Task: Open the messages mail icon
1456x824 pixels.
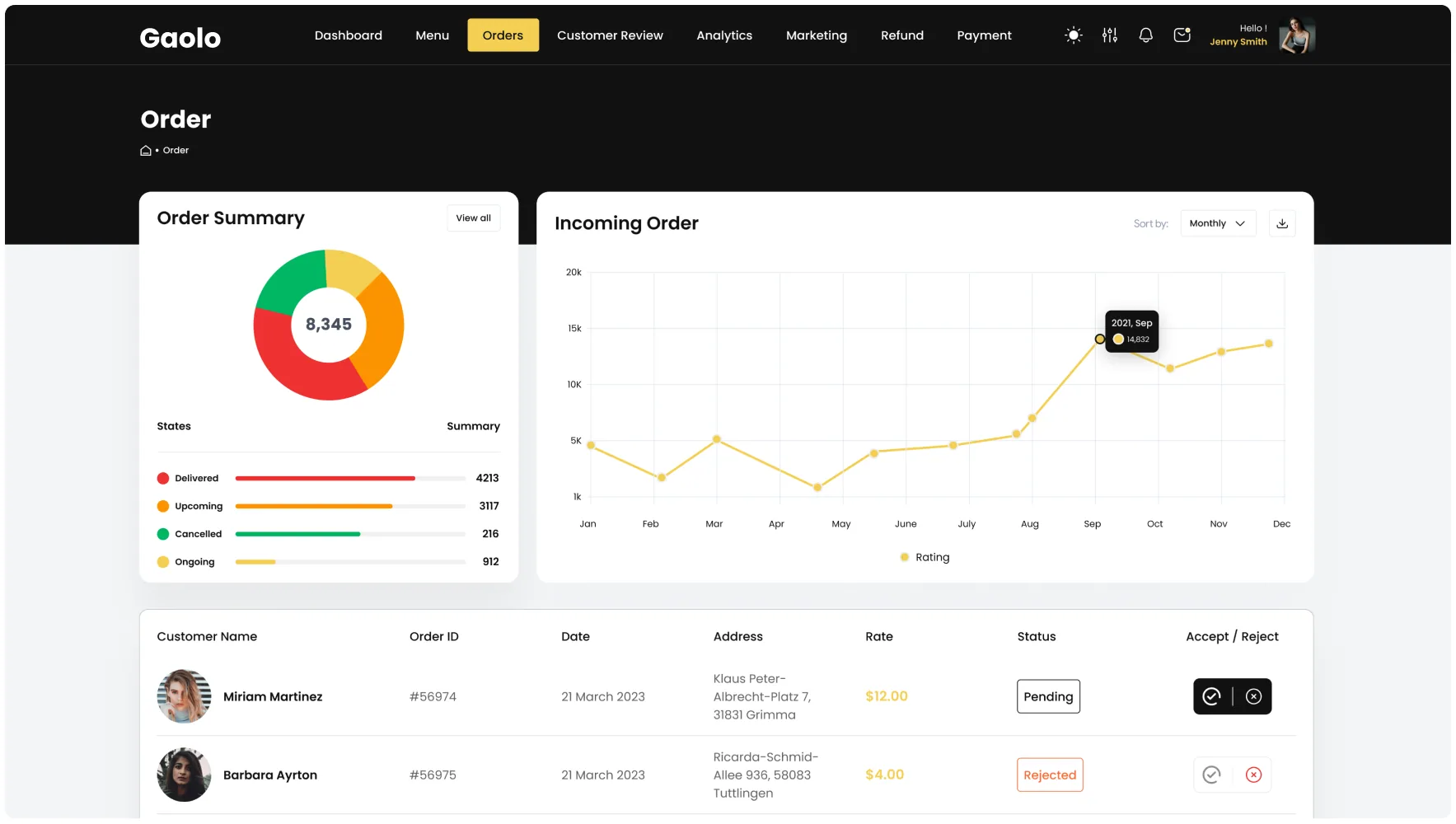Action: pyautogui.click(x=1182, y=35)
